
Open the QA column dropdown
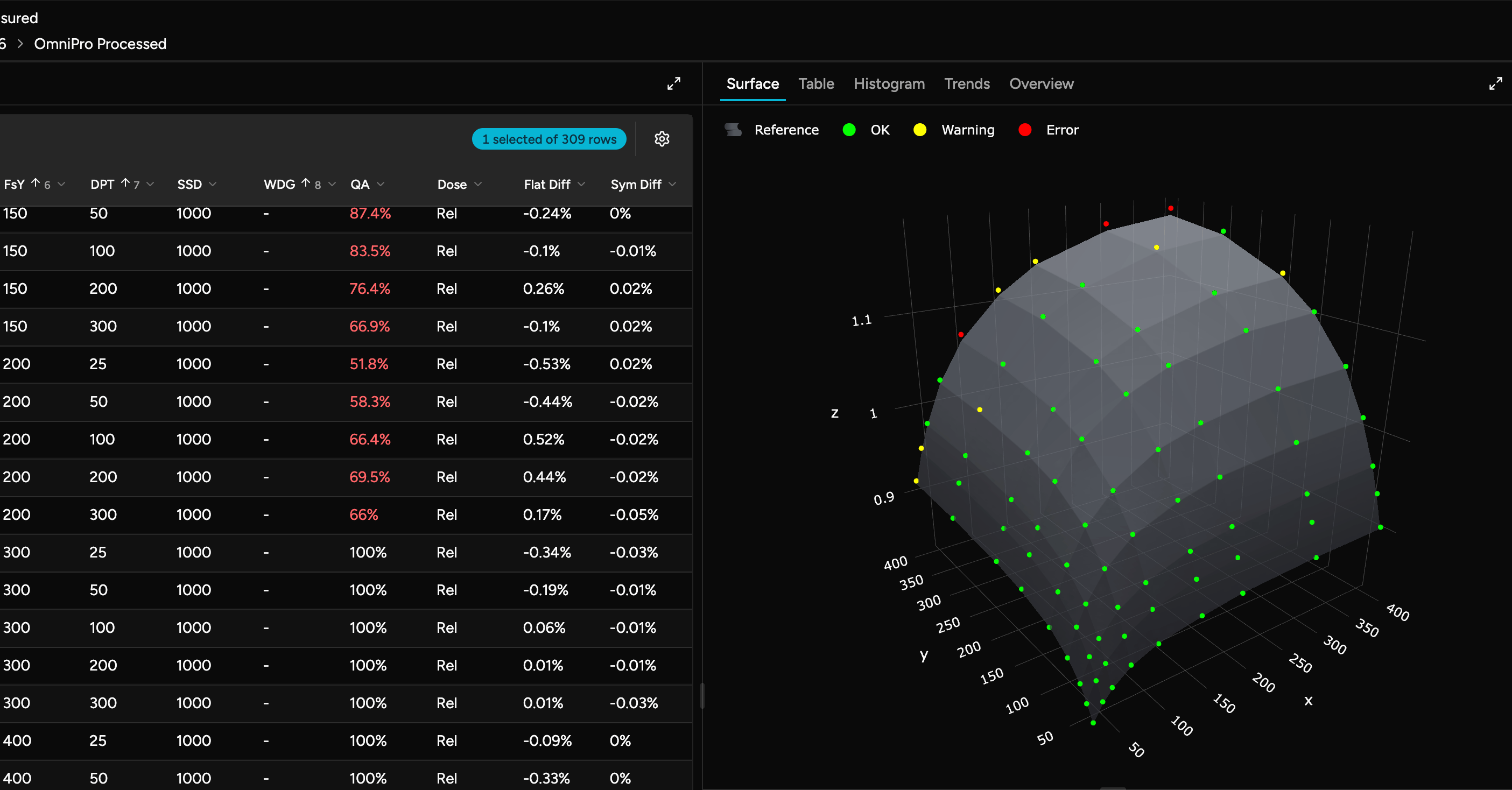tap(381, 184)
